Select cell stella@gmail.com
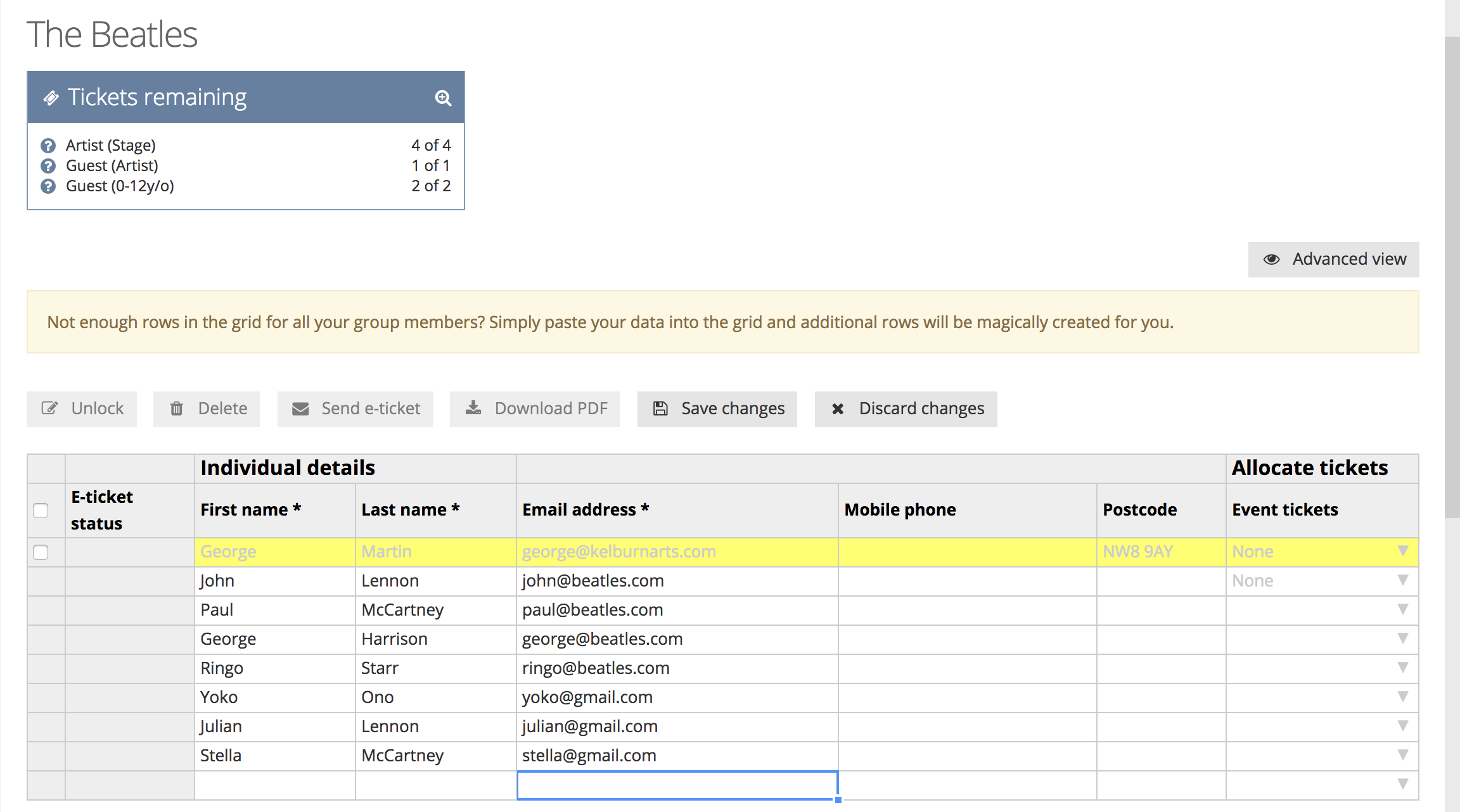 tap(677, 756)
